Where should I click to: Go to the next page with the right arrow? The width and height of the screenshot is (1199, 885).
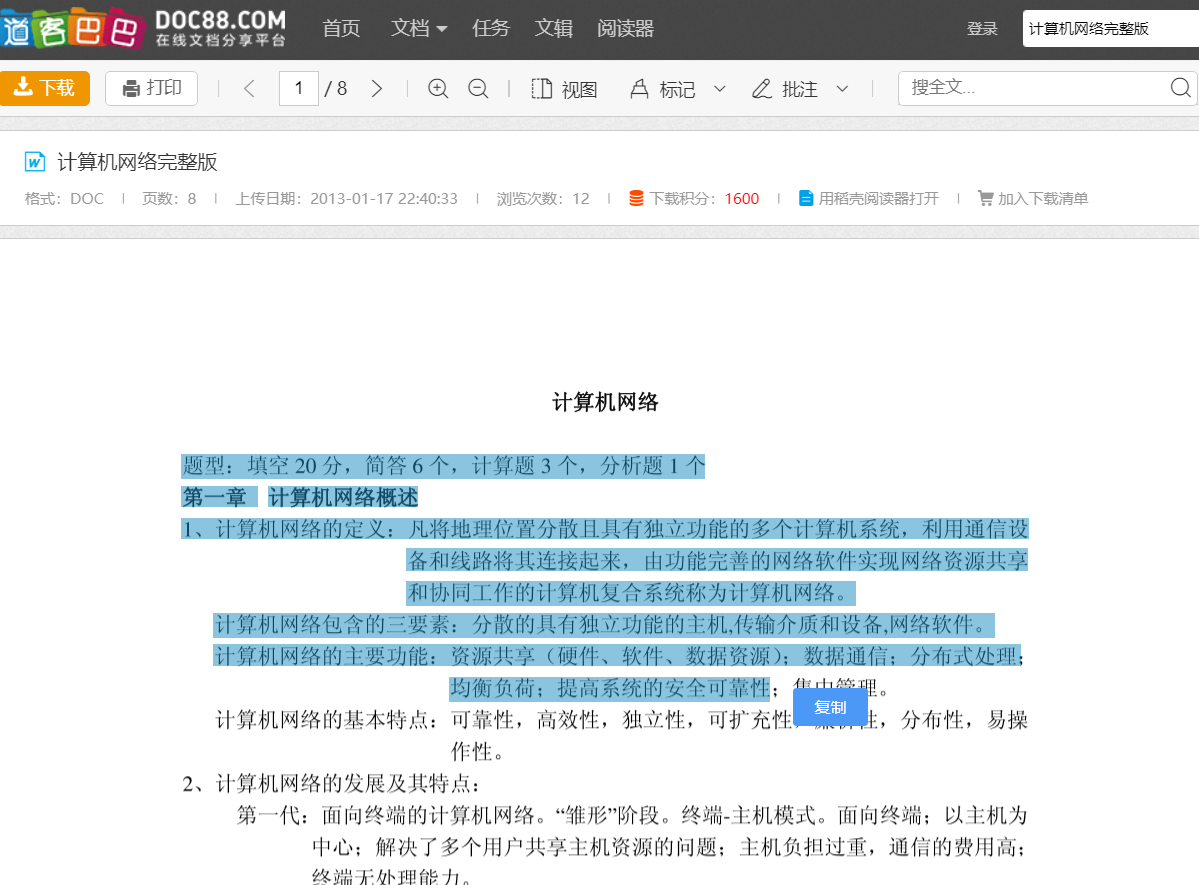(x=377, y=88)
